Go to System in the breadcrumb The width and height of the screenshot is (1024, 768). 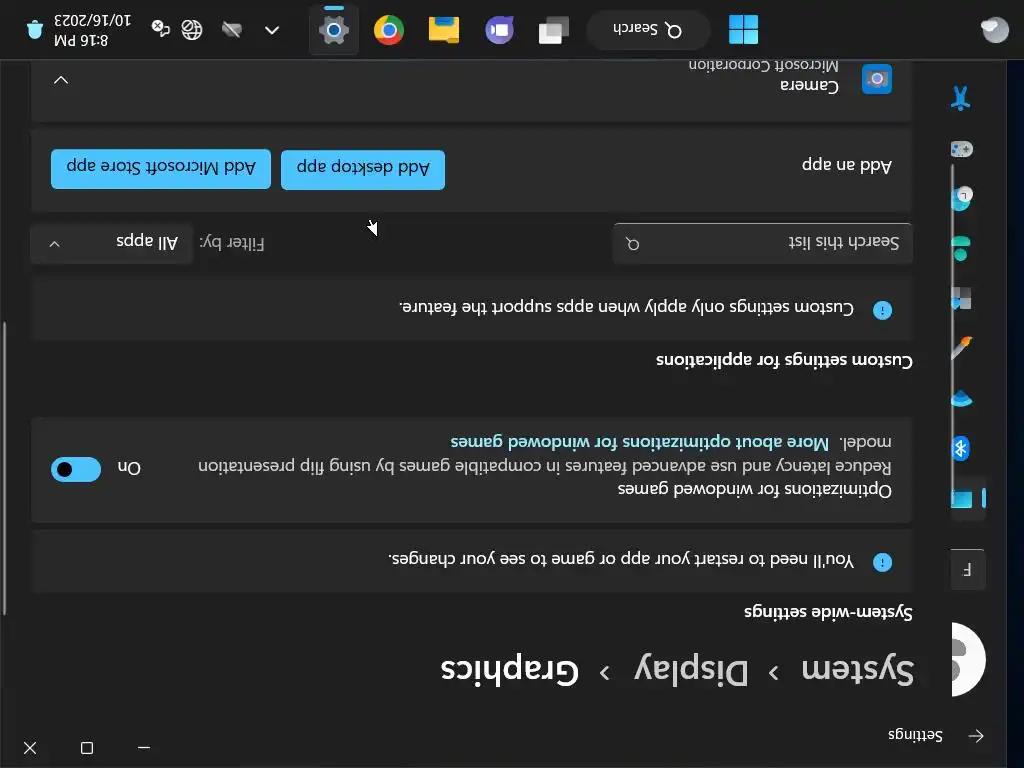pyautogui.click(x=857, y=669)
